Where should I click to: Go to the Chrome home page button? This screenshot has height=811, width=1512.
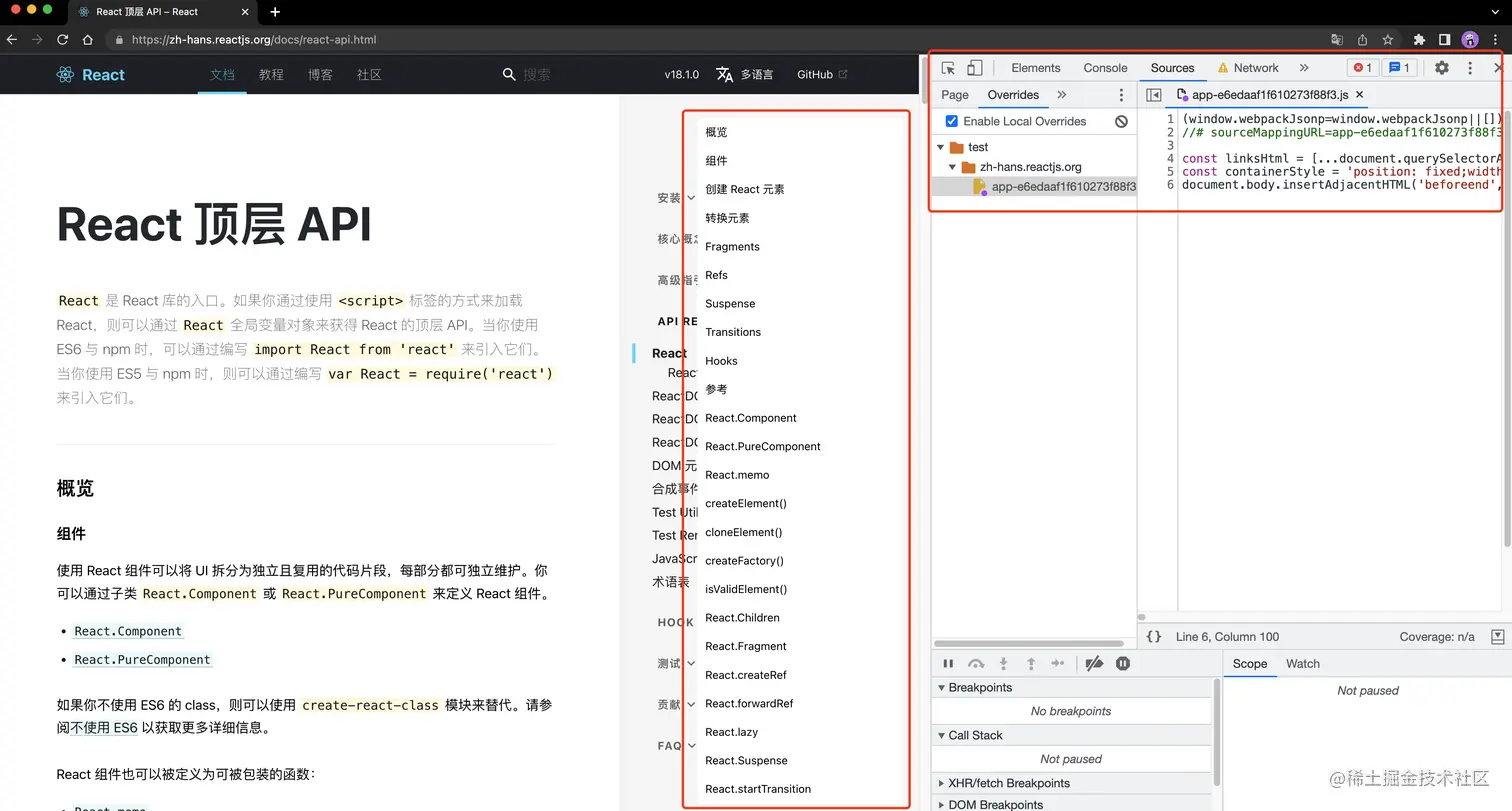click(87, 40)
